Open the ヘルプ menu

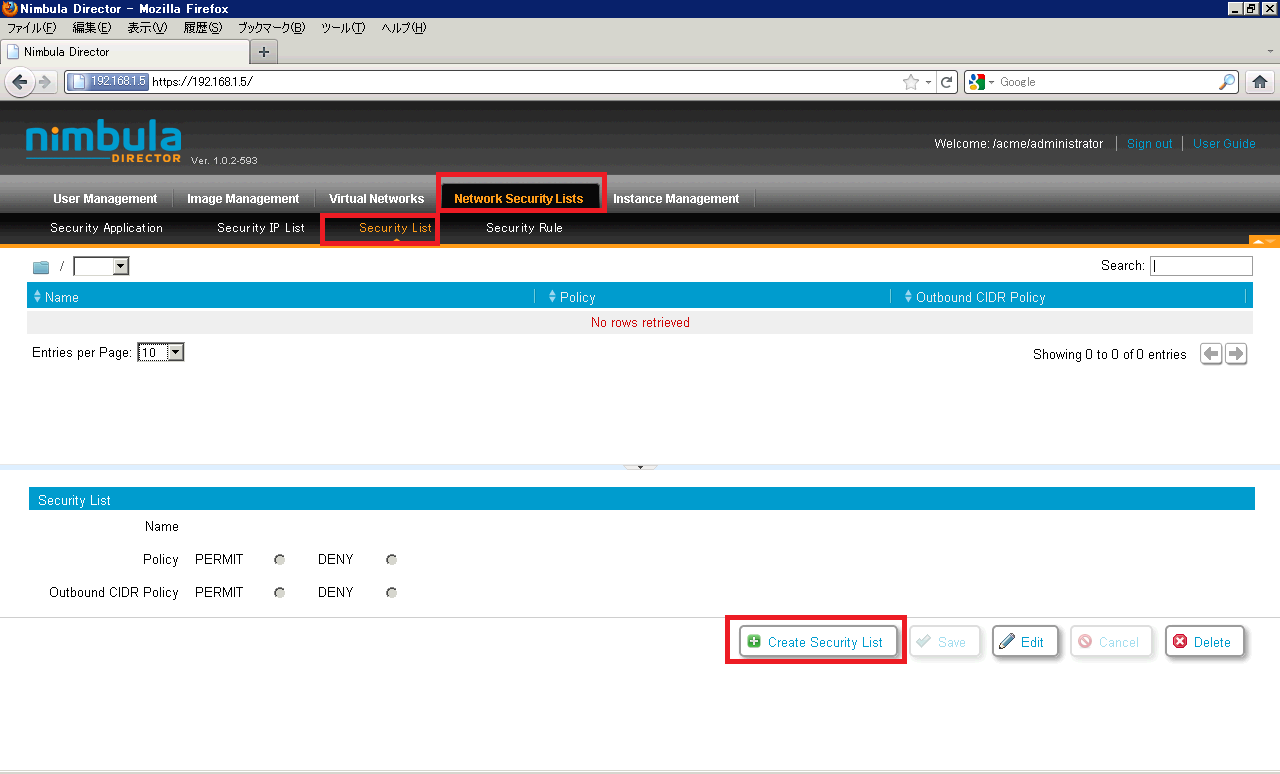[x=403, y=28]
